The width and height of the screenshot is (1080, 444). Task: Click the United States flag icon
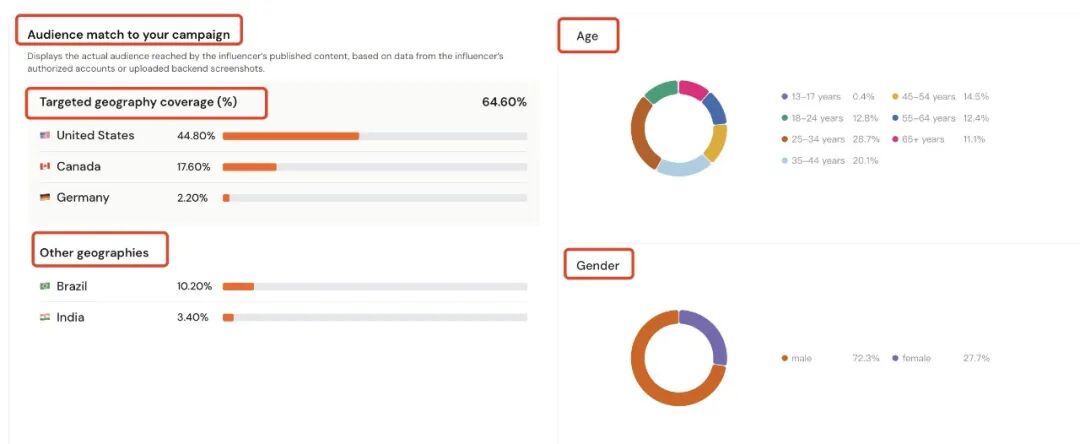(44, 135)
